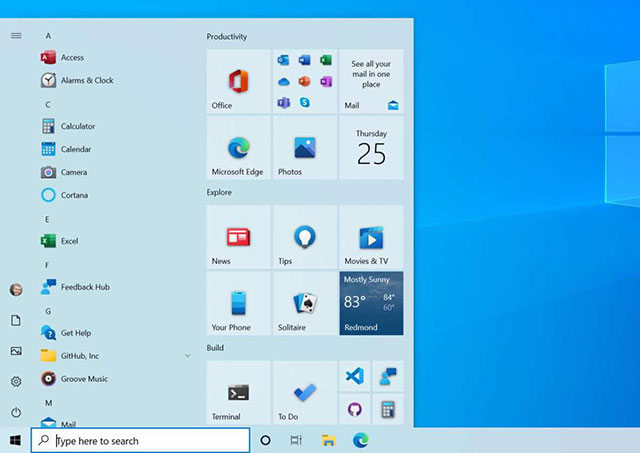Open Pictures from the Start sidebar
Image resolution: width=640 pixels, height=453 pixels.
tap(16, 351)
